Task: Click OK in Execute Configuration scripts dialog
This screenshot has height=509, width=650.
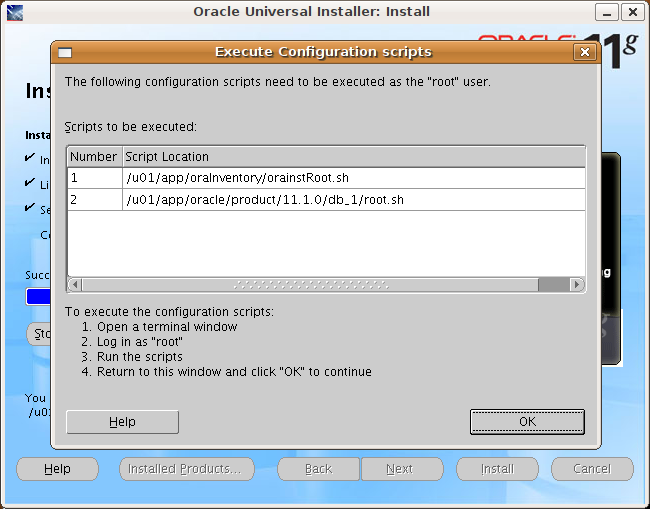Action: [527, 422]
